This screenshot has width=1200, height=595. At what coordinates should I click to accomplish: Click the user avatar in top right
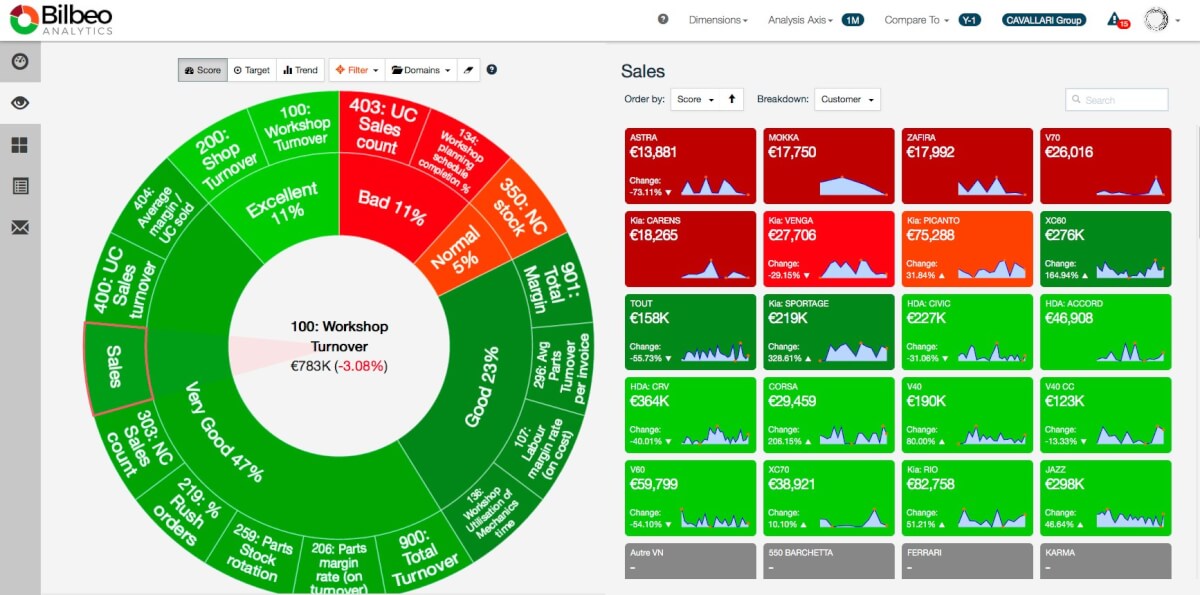(1156, 19)
